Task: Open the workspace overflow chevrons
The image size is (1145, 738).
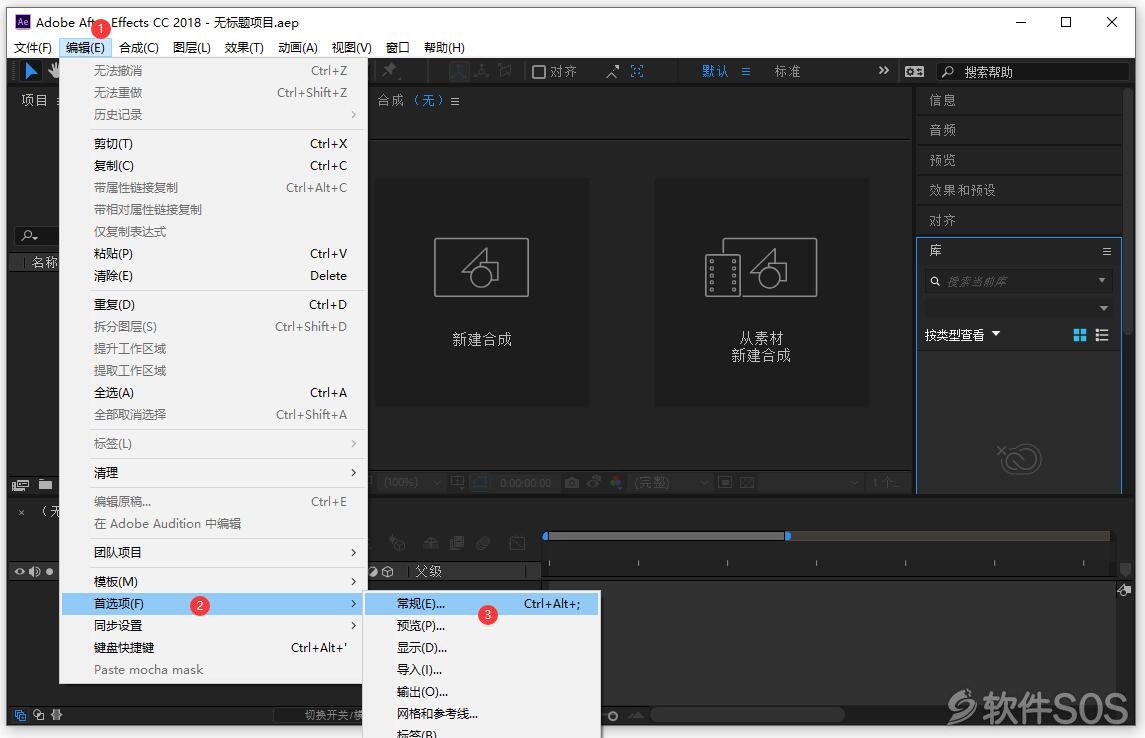Action: pos(884,71)
